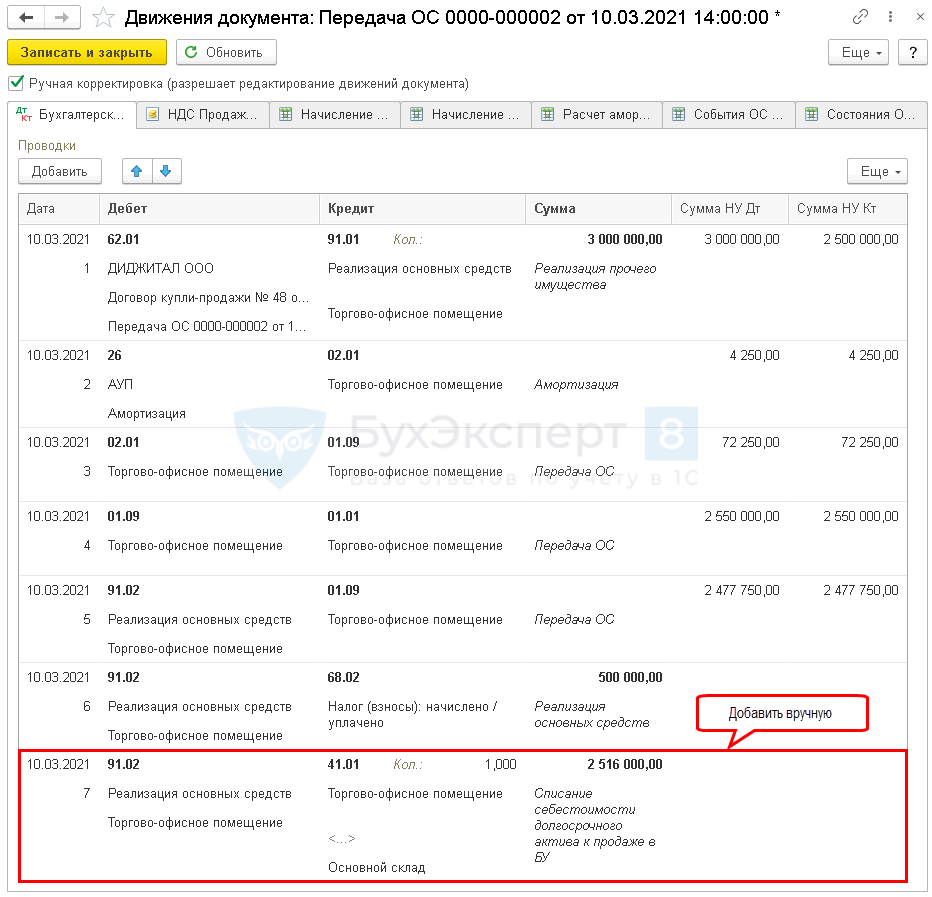Select the 3 000 000,00 sum cell
932x897 pixels.
[625, 239]
